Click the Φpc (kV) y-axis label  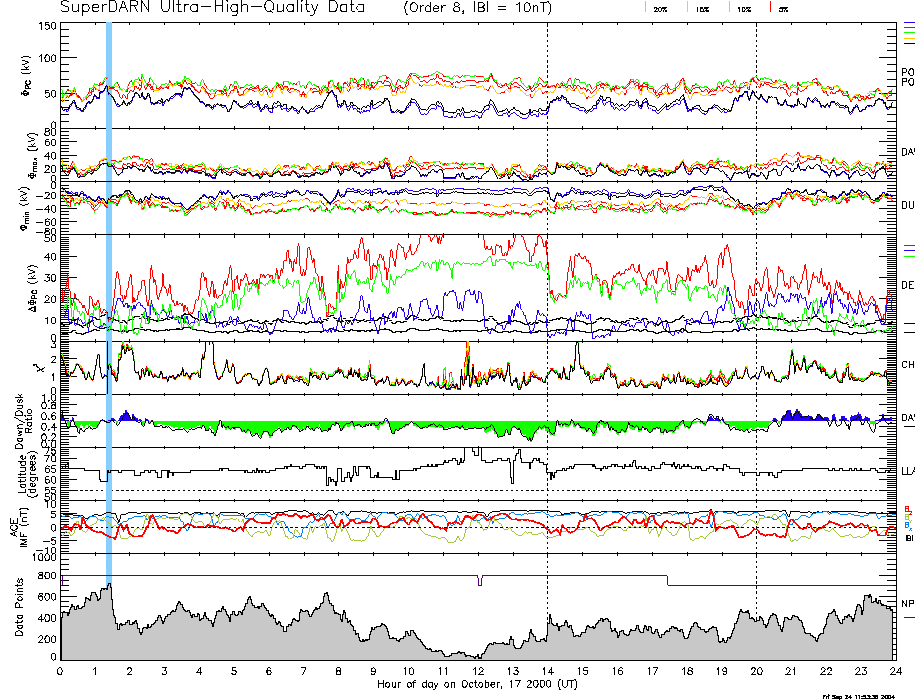[26, 76]
